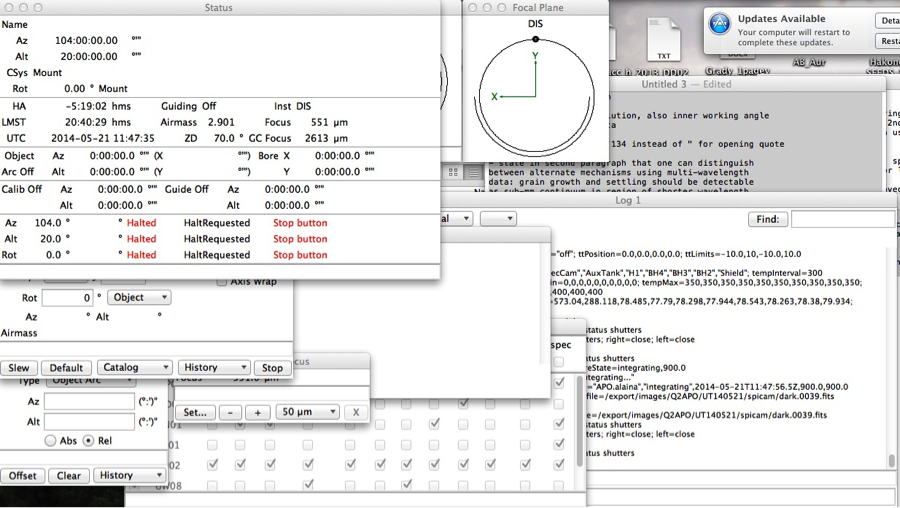
Task: Open the History menu beside the Stop button
Action: tap(214, 368)
